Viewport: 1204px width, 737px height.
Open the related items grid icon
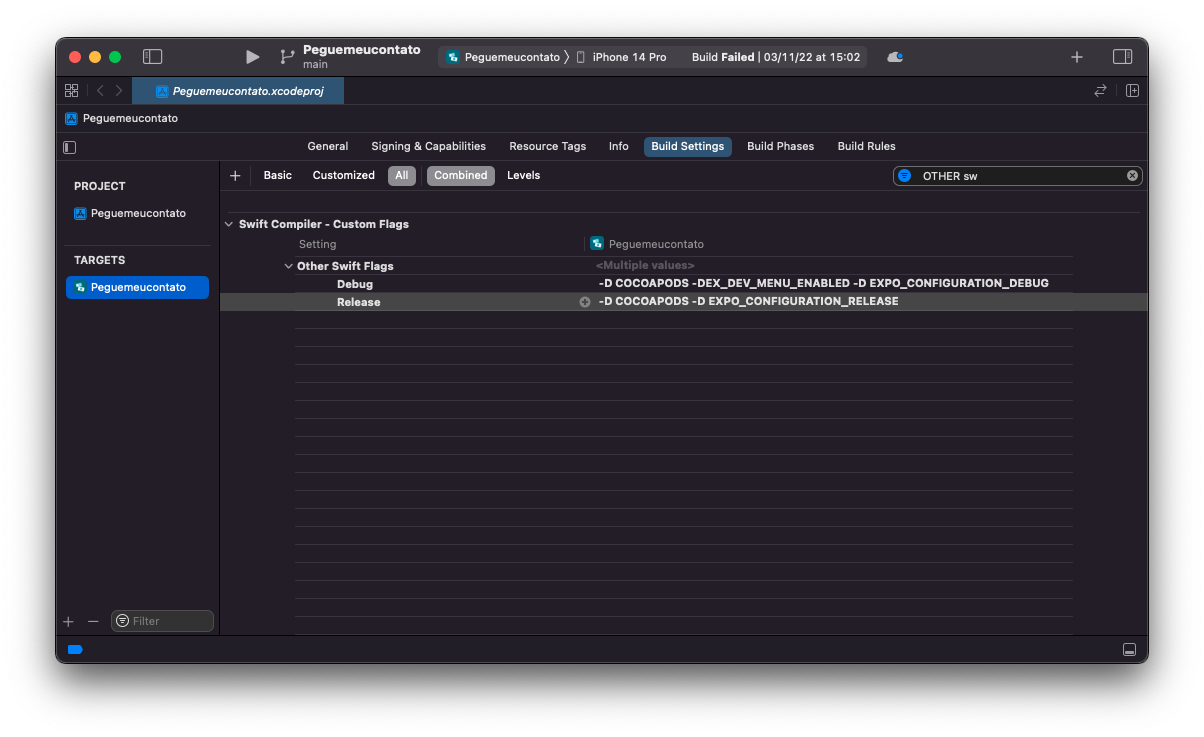[x=72, y=90]
